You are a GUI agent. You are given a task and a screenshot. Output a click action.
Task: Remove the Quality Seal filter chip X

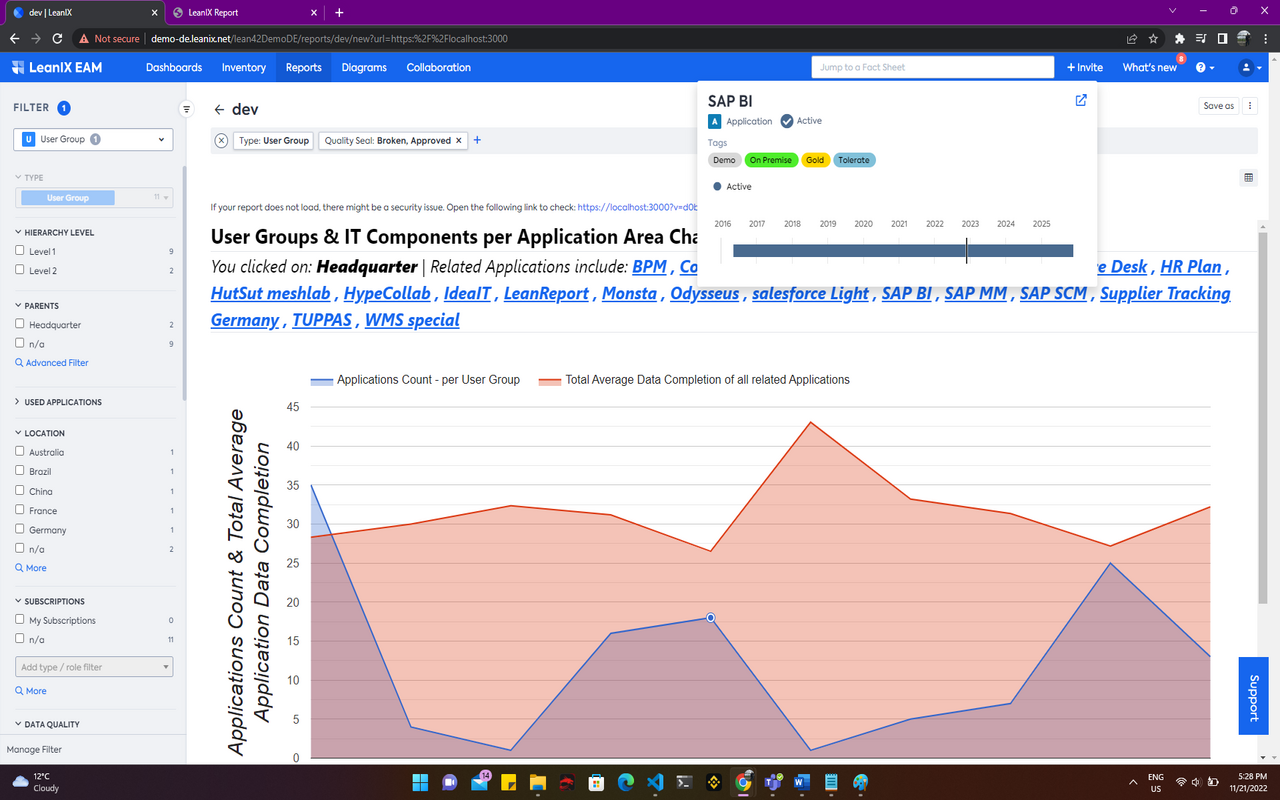(459, 141)
